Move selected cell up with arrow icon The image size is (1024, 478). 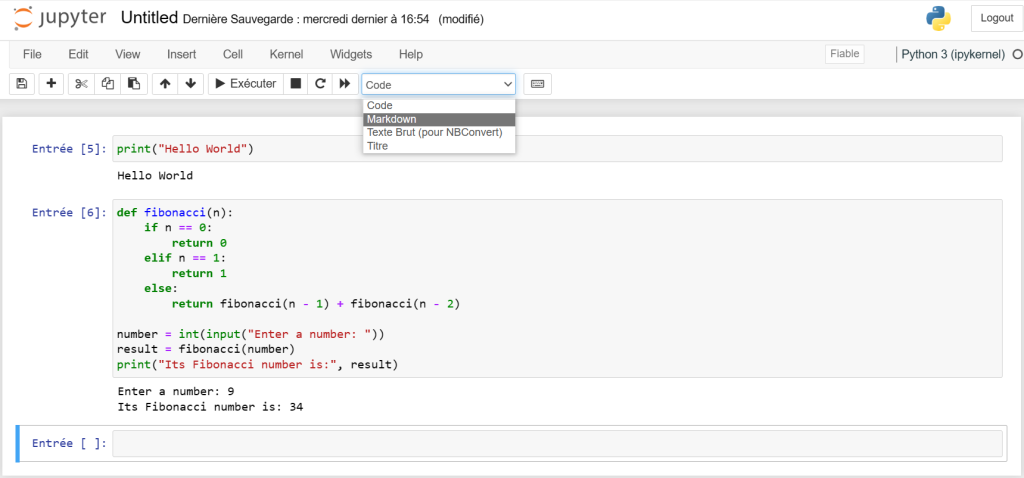pyautogui.click(x=165, y=84)
